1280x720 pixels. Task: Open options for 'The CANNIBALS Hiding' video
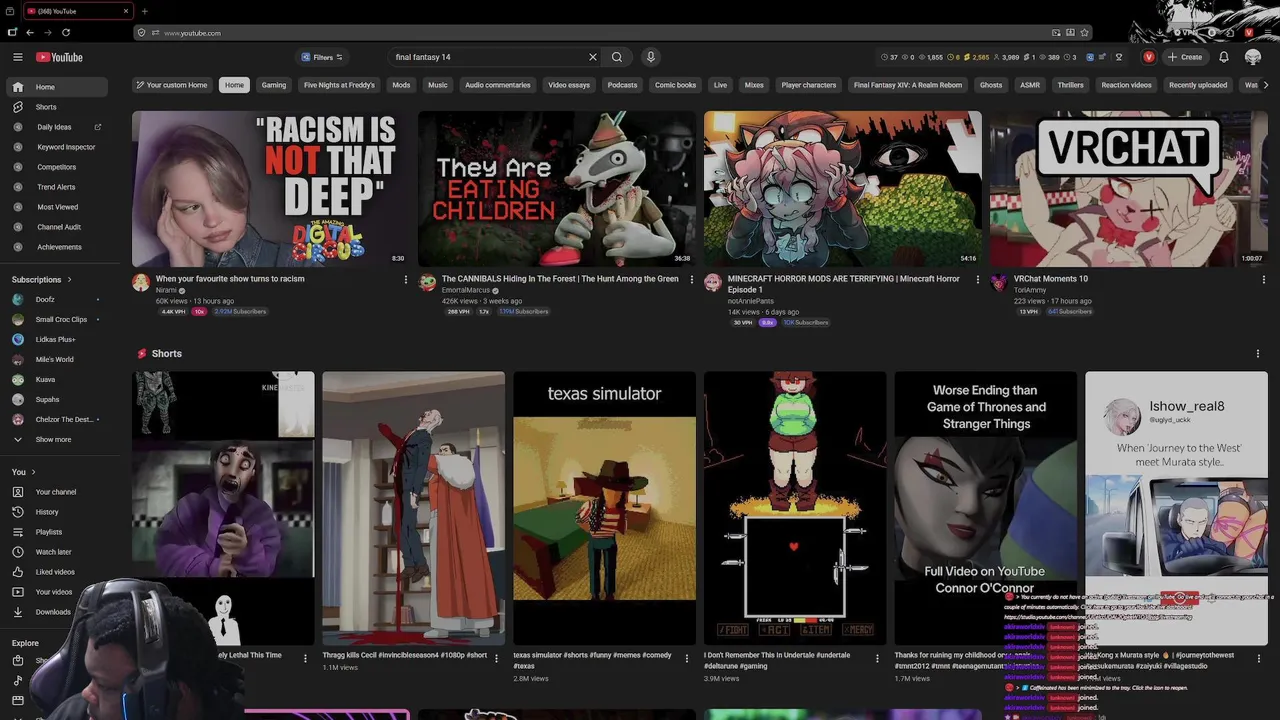pyautogui.click(x=691, y=280)
